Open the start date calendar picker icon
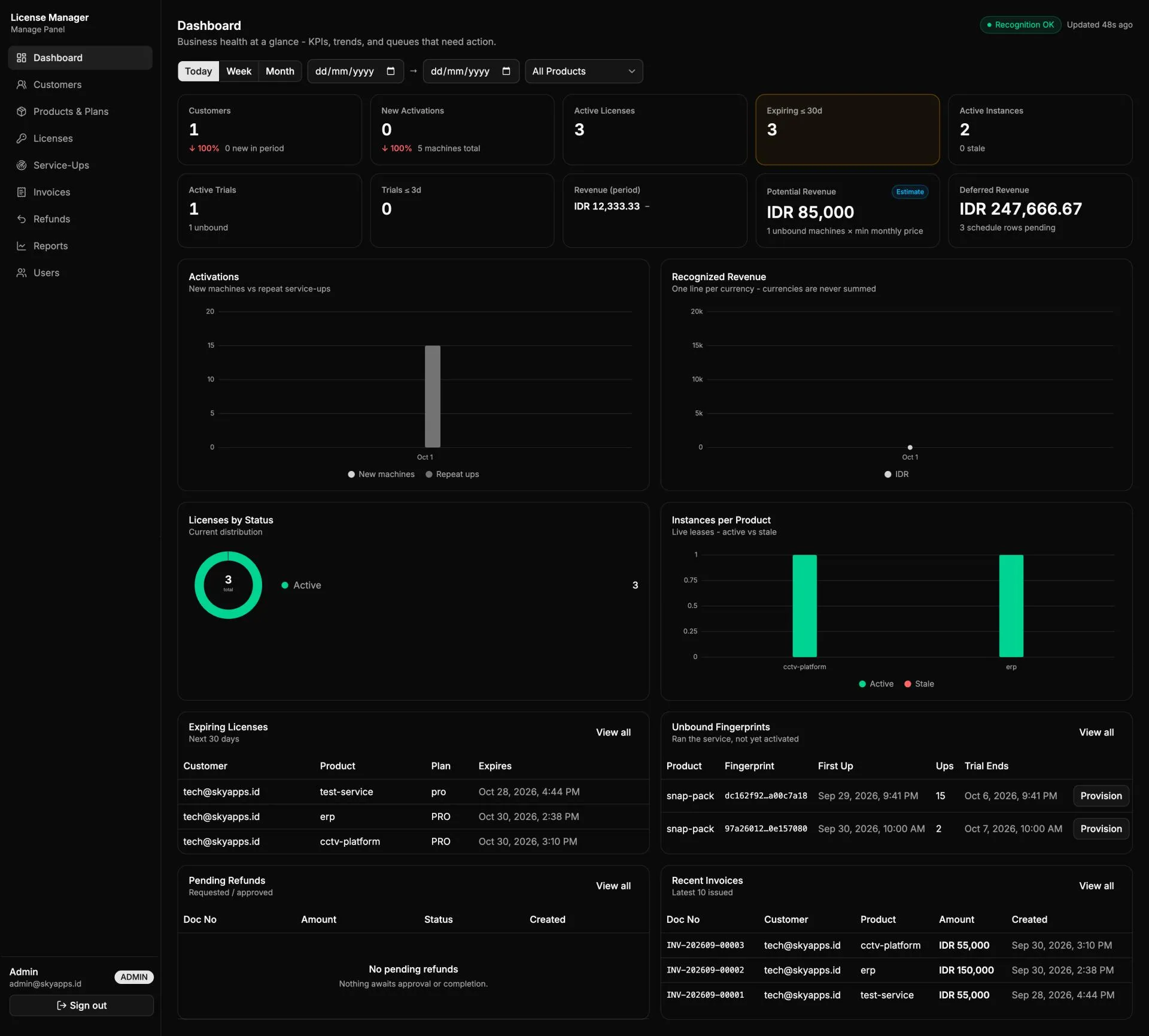This screenshot has width=1149, height=1036. point(391,71)
